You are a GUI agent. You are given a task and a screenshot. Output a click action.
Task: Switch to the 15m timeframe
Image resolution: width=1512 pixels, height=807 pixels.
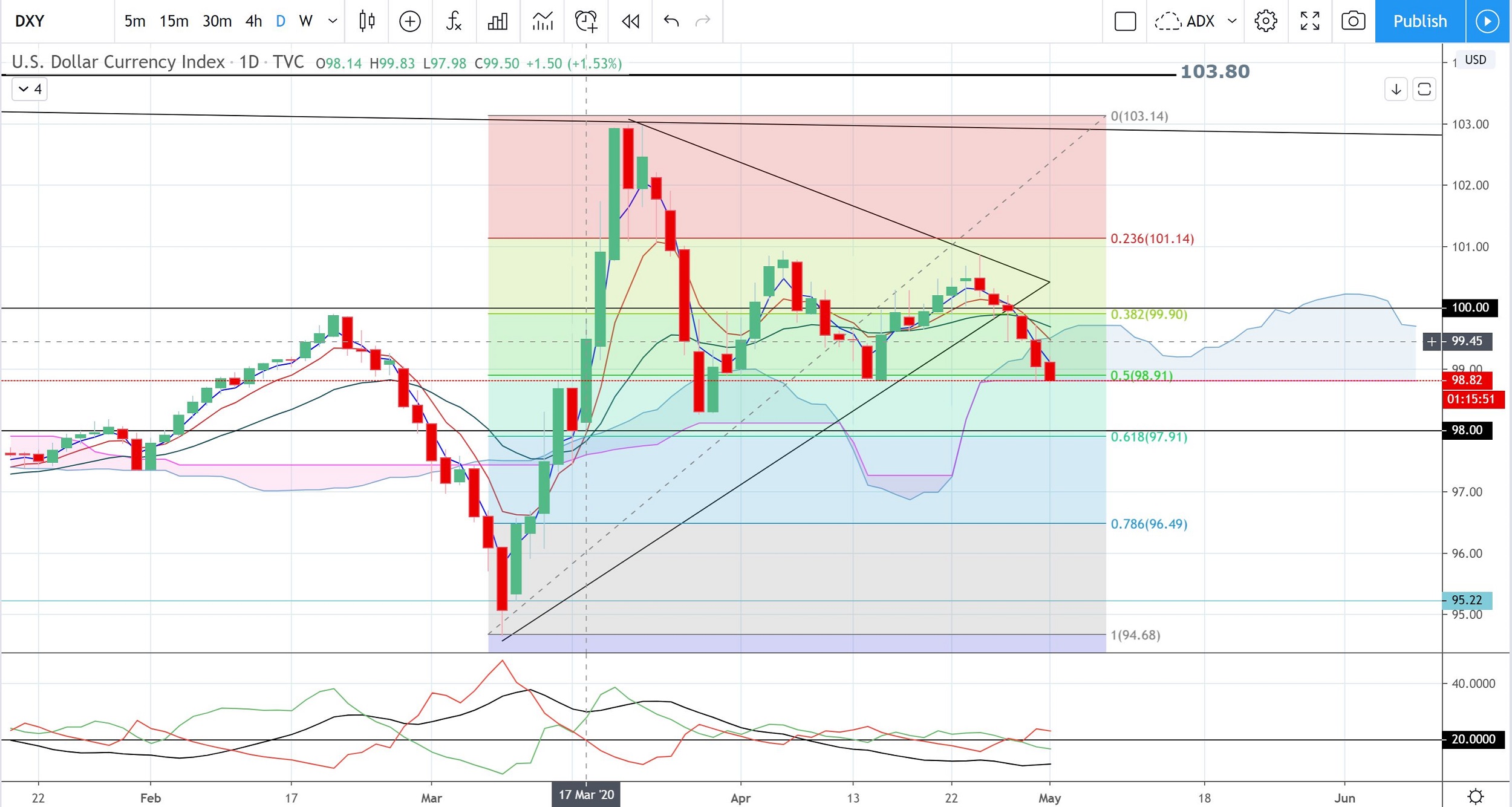[x=174, y=21]
